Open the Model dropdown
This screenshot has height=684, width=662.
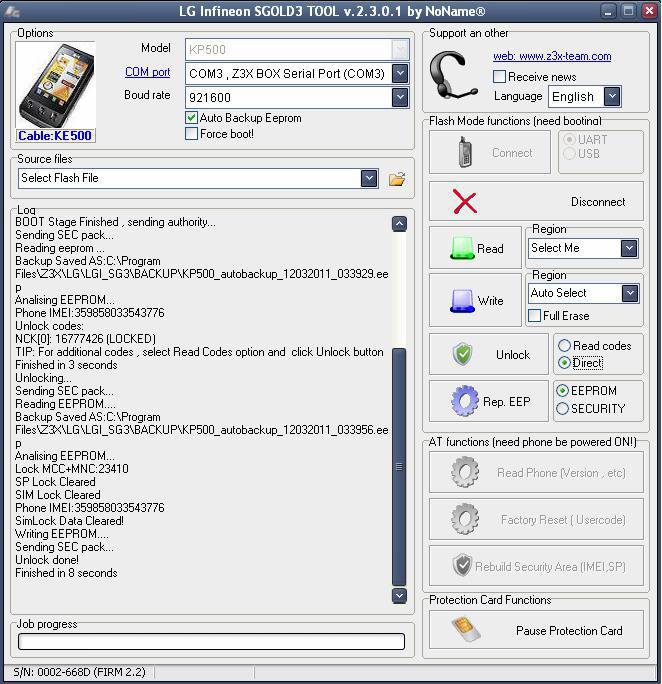[400, 49]
